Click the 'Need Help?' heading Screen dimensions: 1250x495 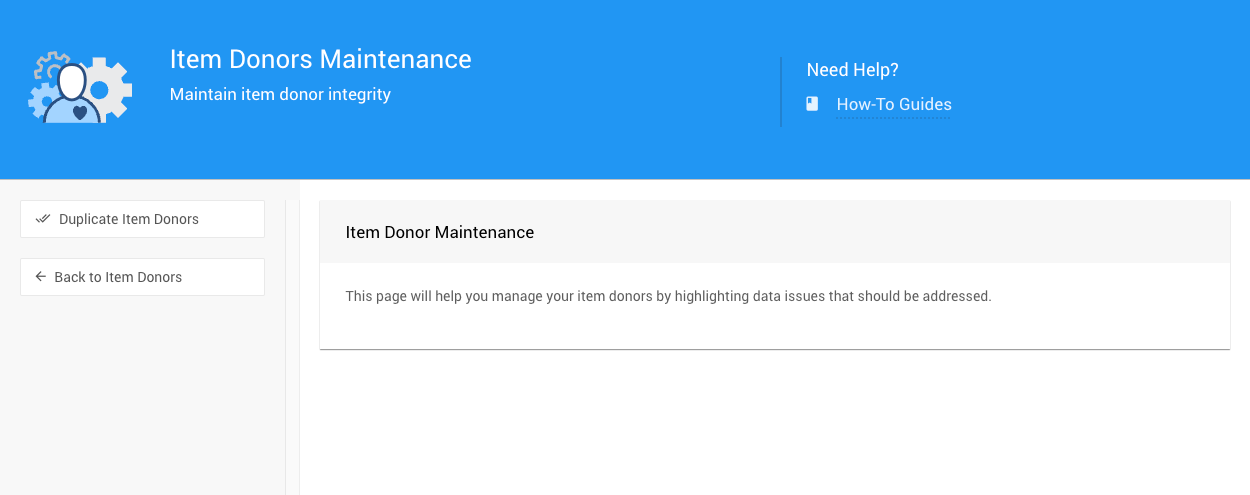[x=852, y=70]
